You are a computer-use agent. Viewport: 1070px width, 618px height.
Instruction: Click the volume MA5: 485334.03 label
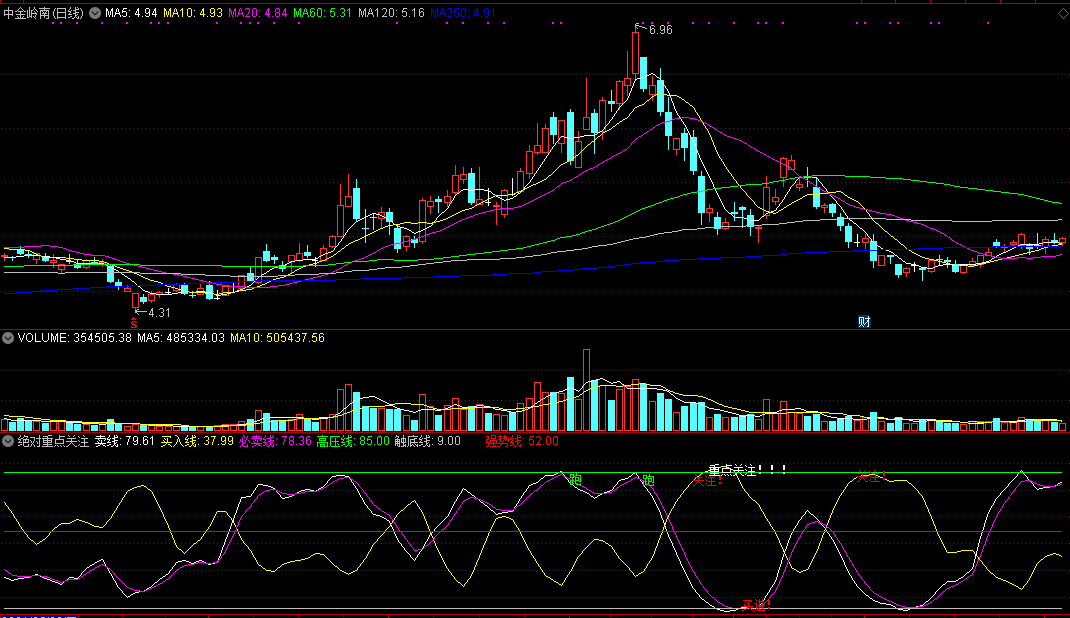point(181,338)
